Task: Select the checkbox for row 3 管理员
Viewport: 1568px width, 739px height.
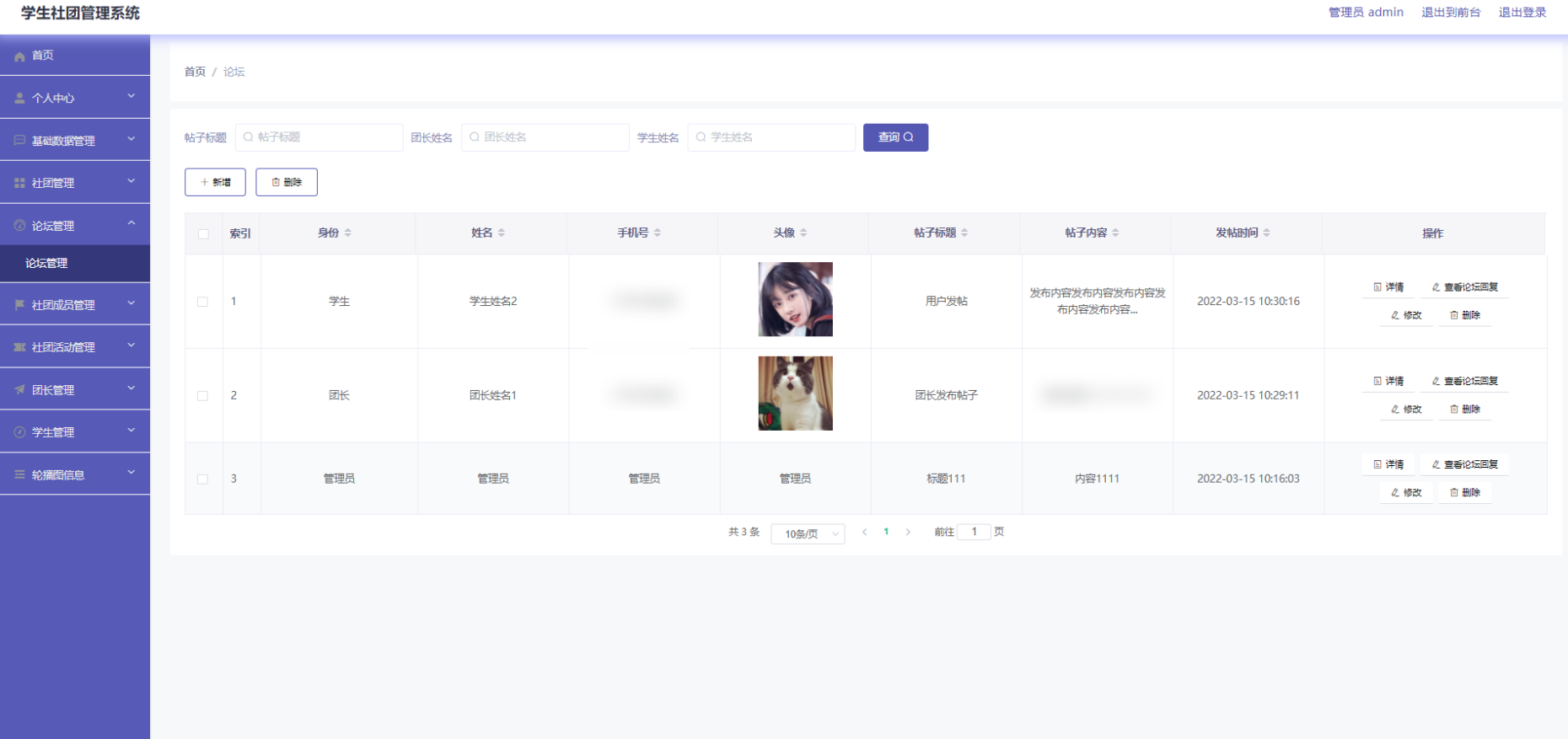Action: [202, 479]
